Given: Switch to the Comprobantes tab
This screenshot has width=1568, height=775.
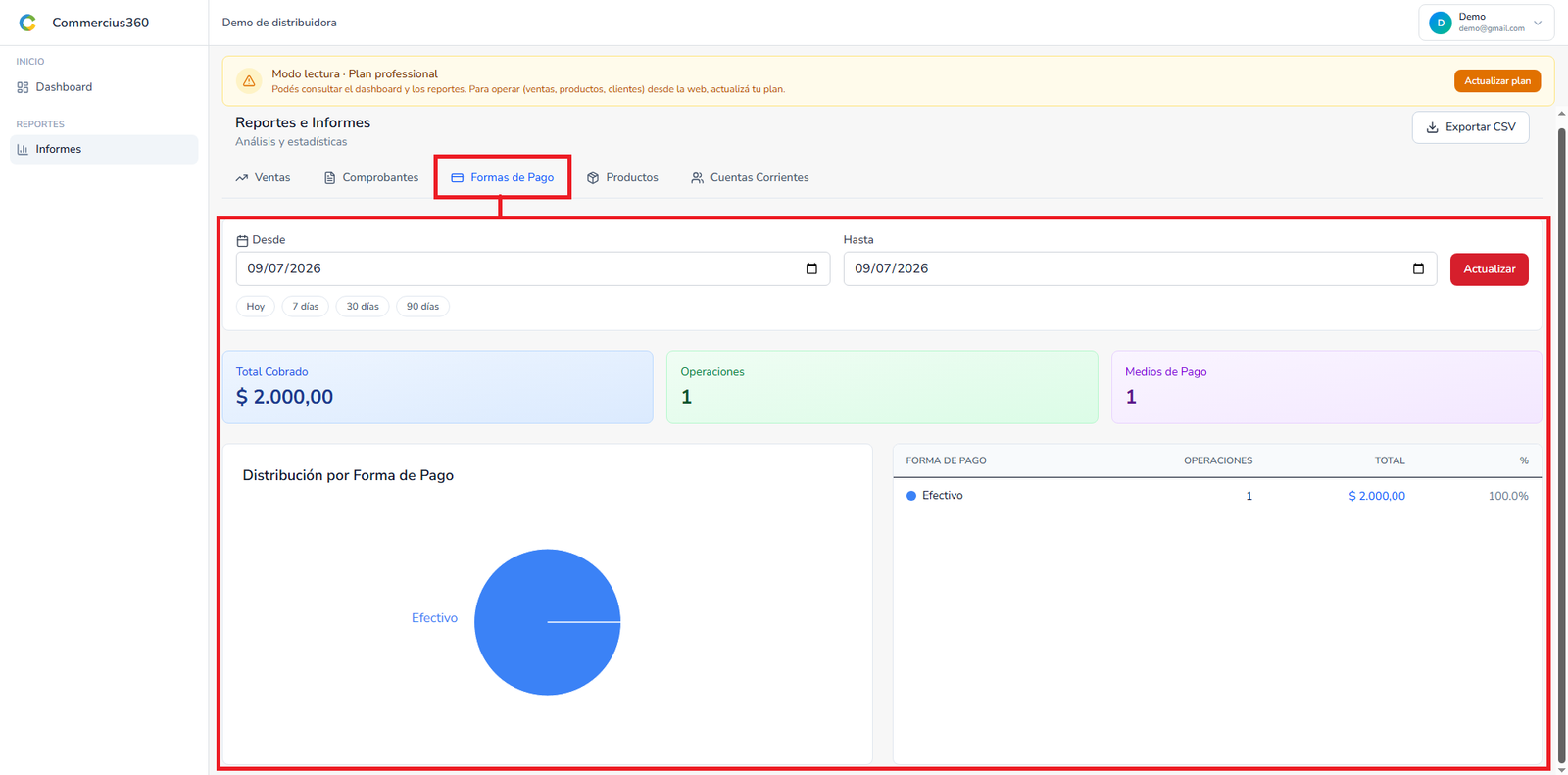Looking at the screenshot, I should [x=370, y=177].
